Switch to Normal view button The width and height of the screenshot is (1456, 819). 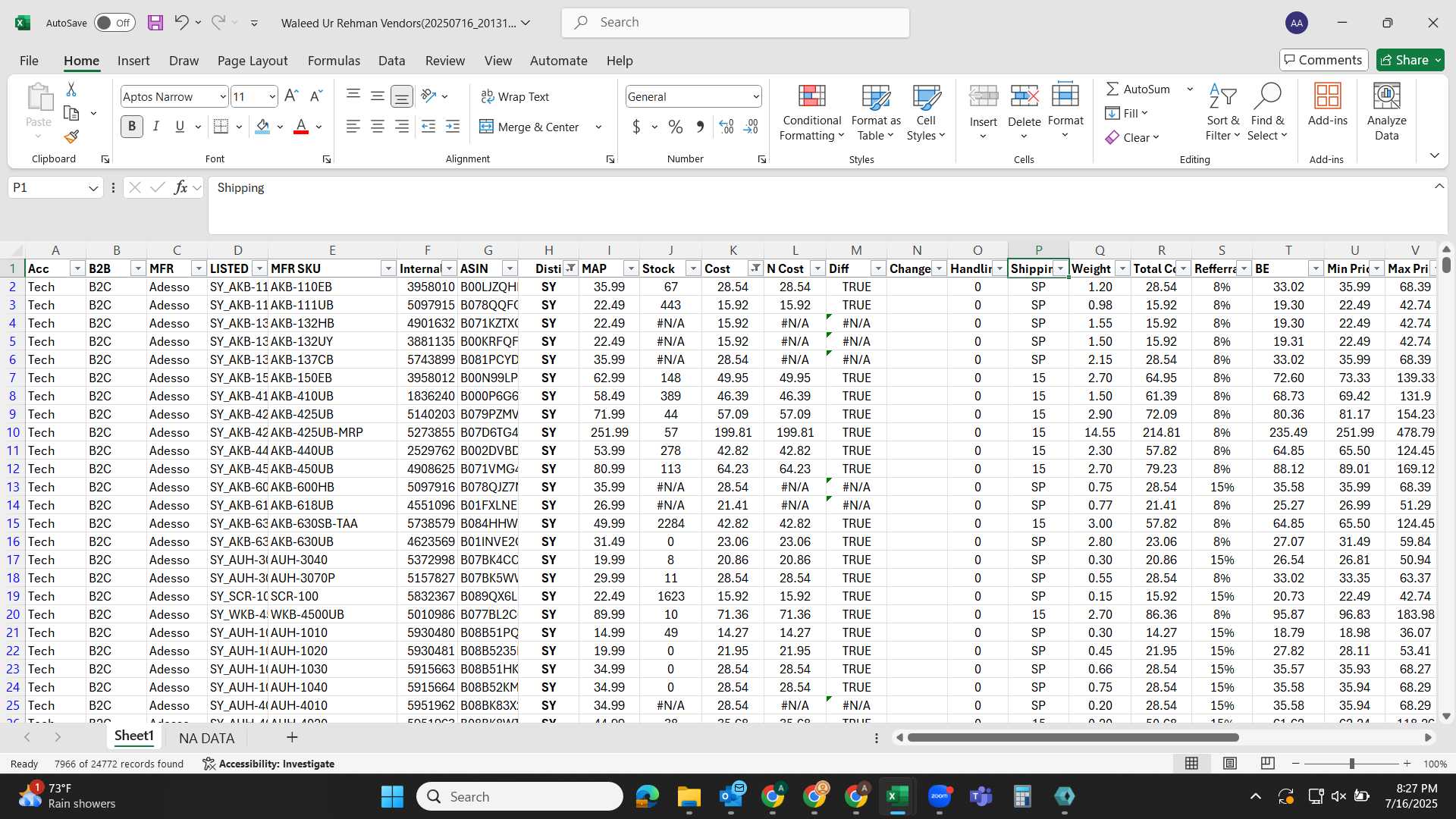1191,763
